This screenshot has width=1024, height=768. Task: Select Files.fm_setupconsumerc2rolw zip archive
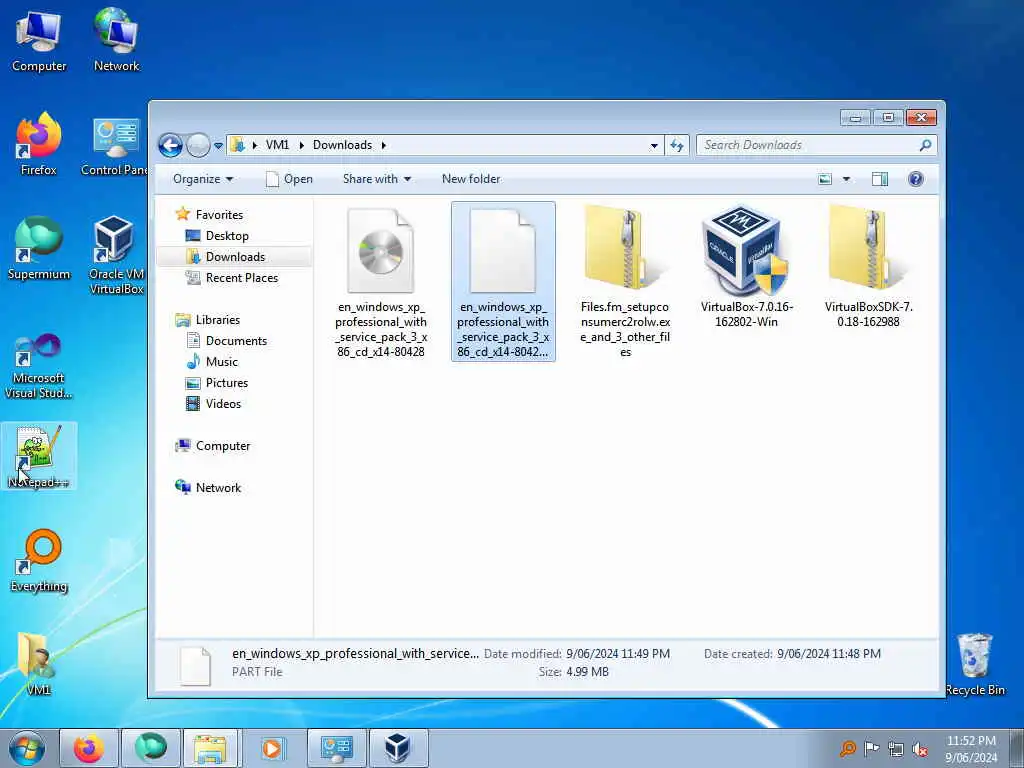click(625, 282)
